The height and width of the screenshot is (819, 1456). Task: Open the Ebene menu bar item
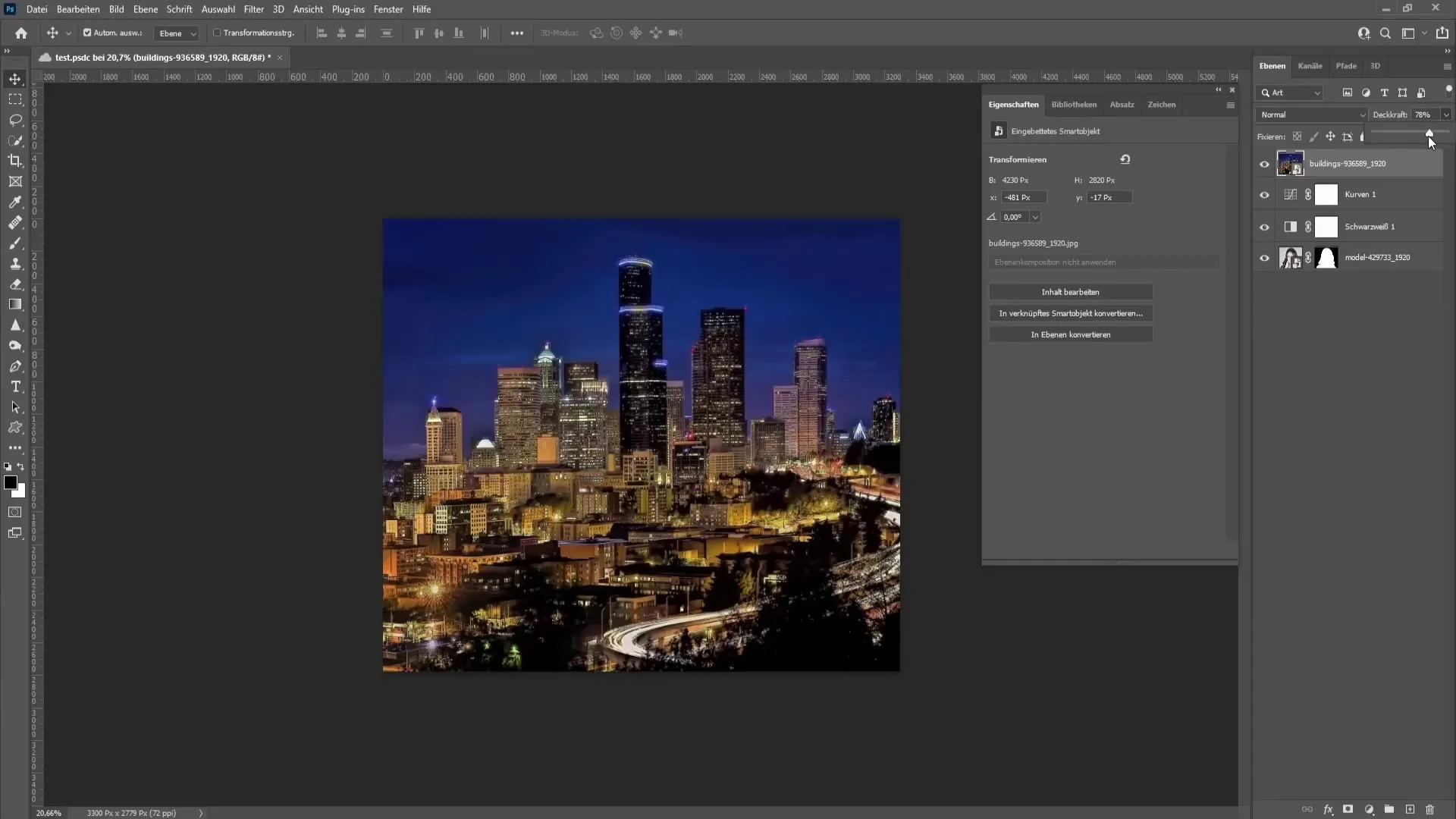tap(144, 9)
